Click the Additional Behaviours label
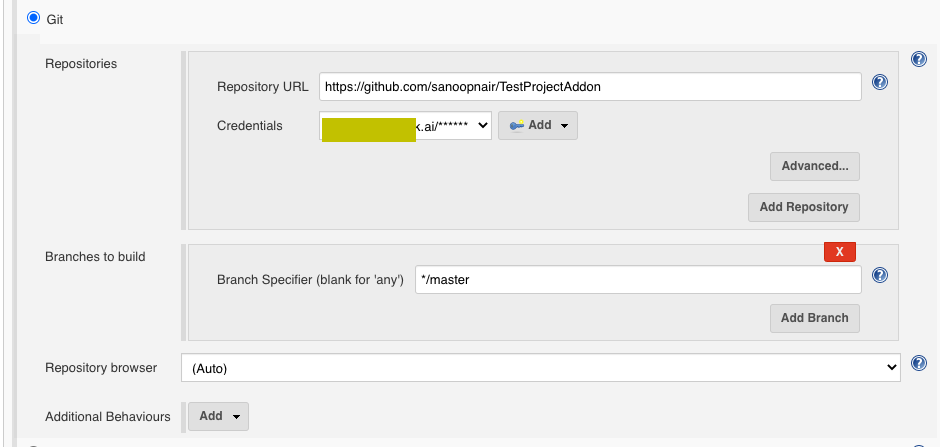The height and width of the screenshot is (447, 940). coord(108,417)
